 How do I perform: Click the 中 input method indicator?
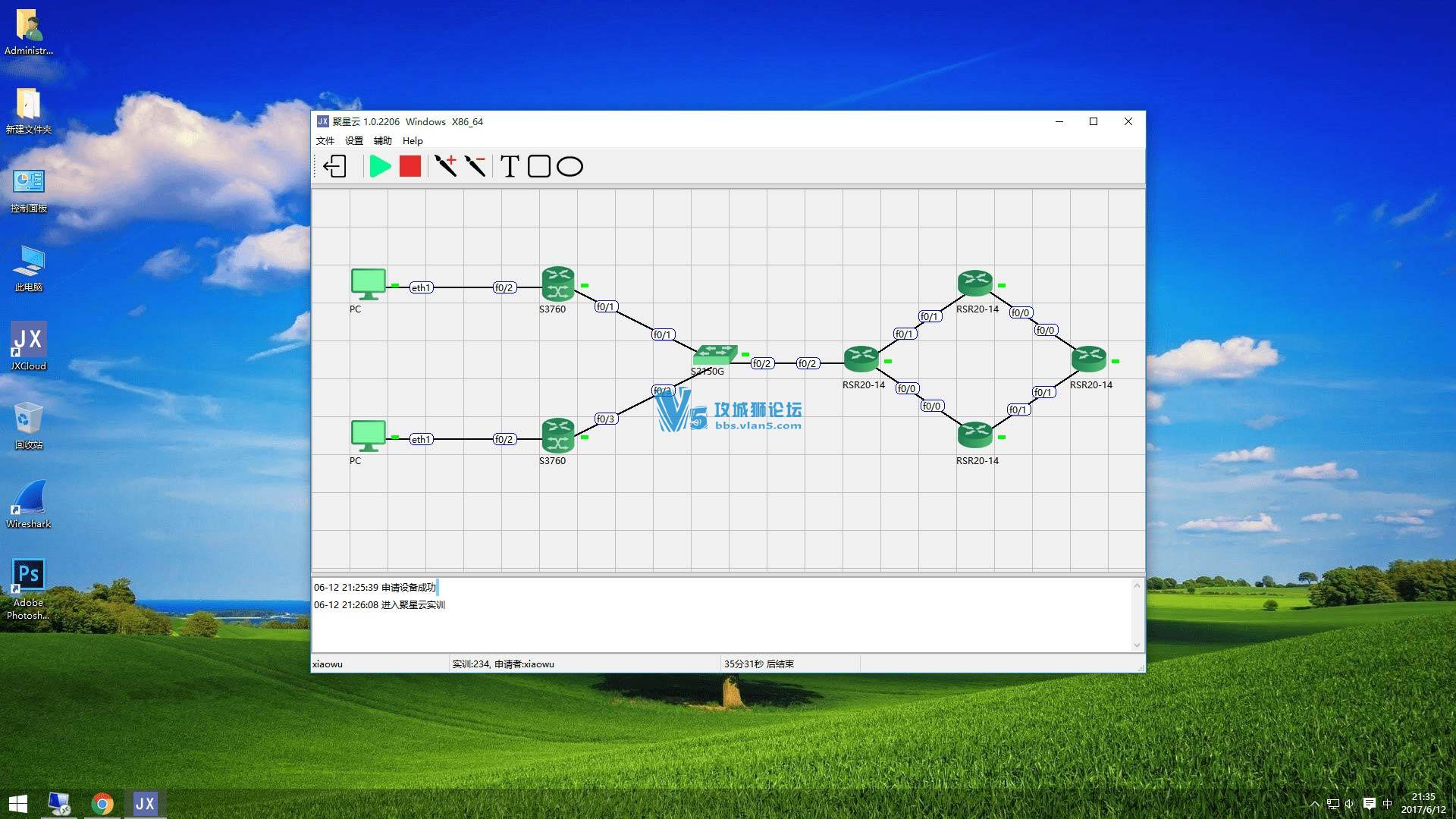point(1387,804)
